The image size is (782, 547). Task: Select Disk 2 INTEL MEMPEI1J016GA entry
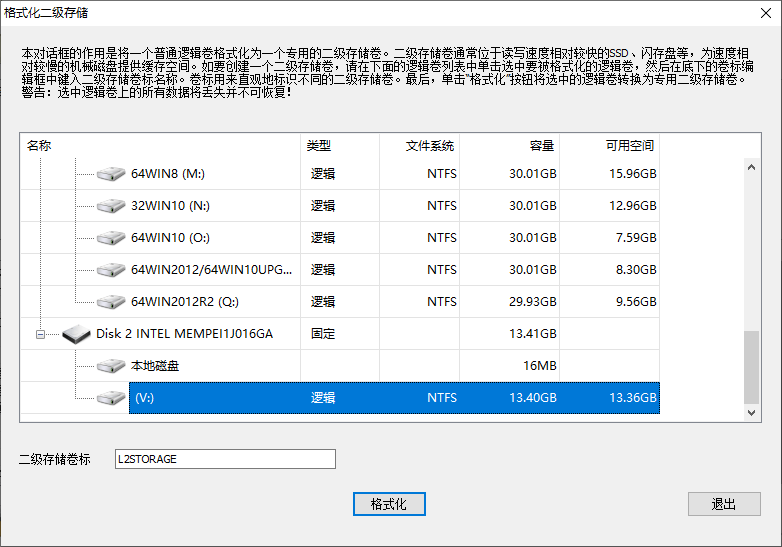click(340, 334)
